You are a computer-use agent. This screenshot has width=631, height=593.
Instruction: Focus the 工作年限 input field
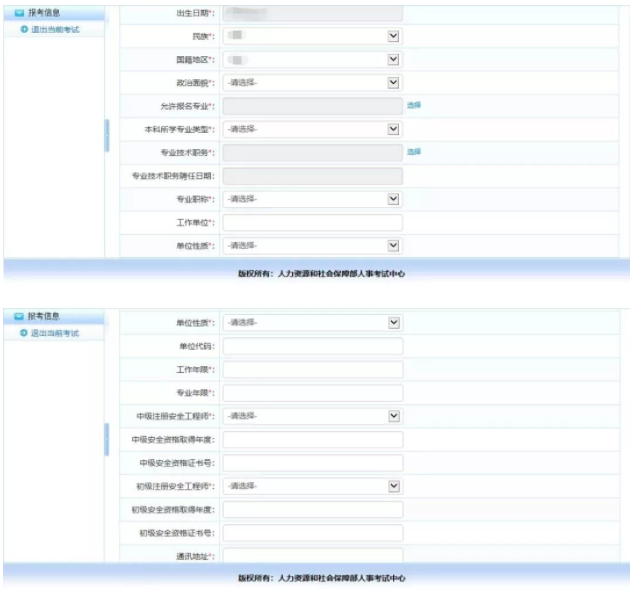tap(312, 370)
